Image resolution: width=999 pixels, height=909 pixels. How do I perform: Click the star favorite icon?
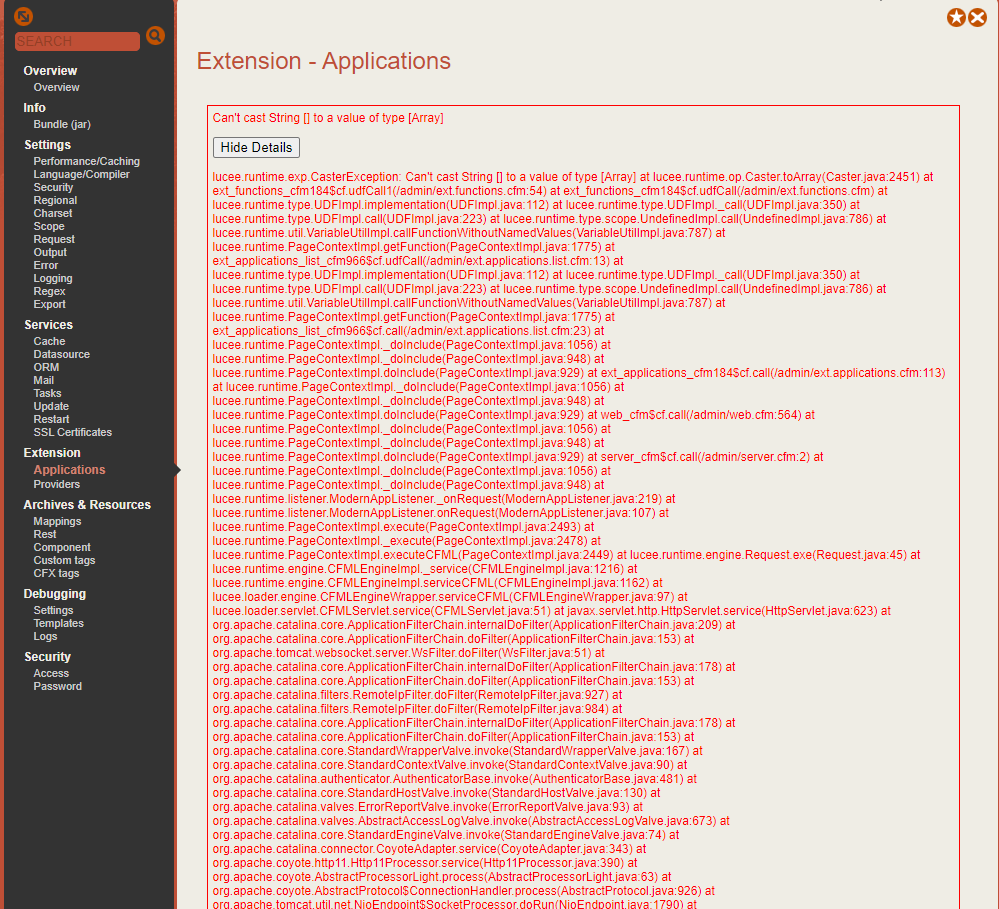tap(956, 17)
